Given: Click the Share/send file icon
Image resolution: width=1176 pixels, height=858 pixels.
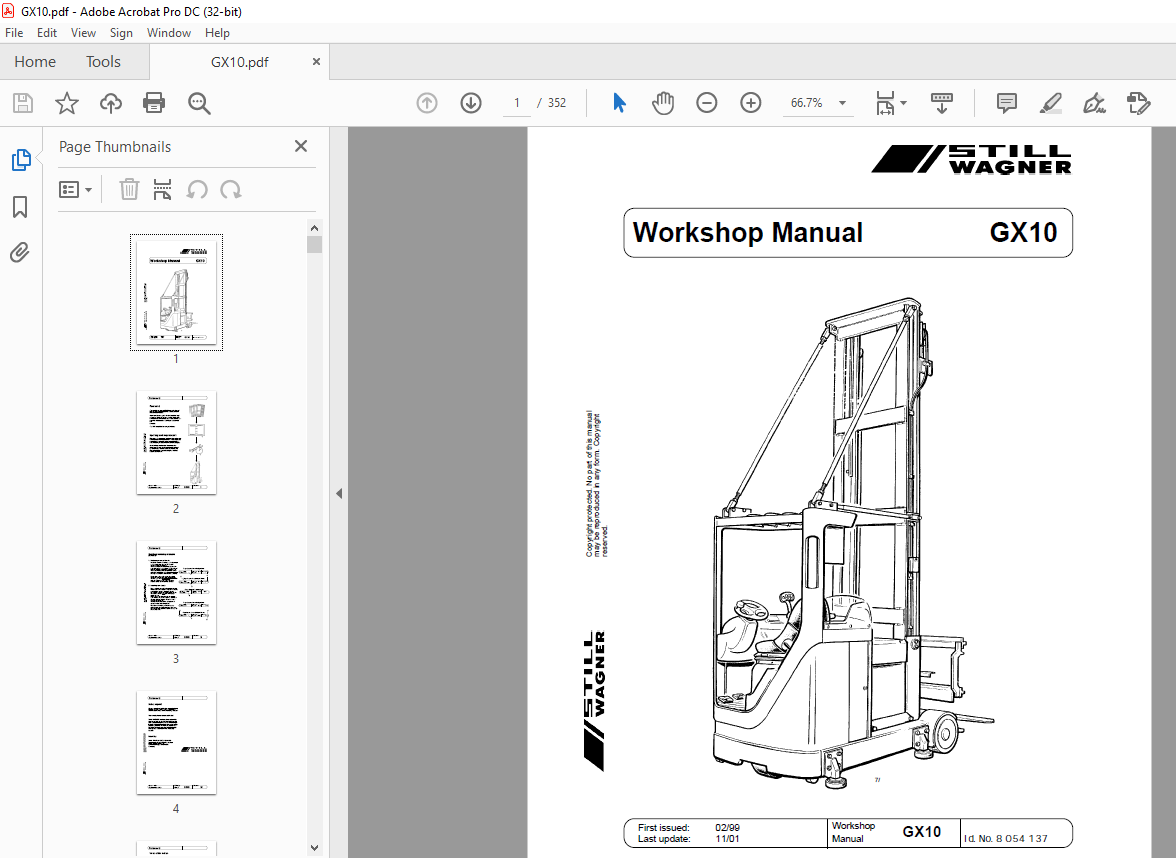Looking at the screenshot, I should (1138, 103).
